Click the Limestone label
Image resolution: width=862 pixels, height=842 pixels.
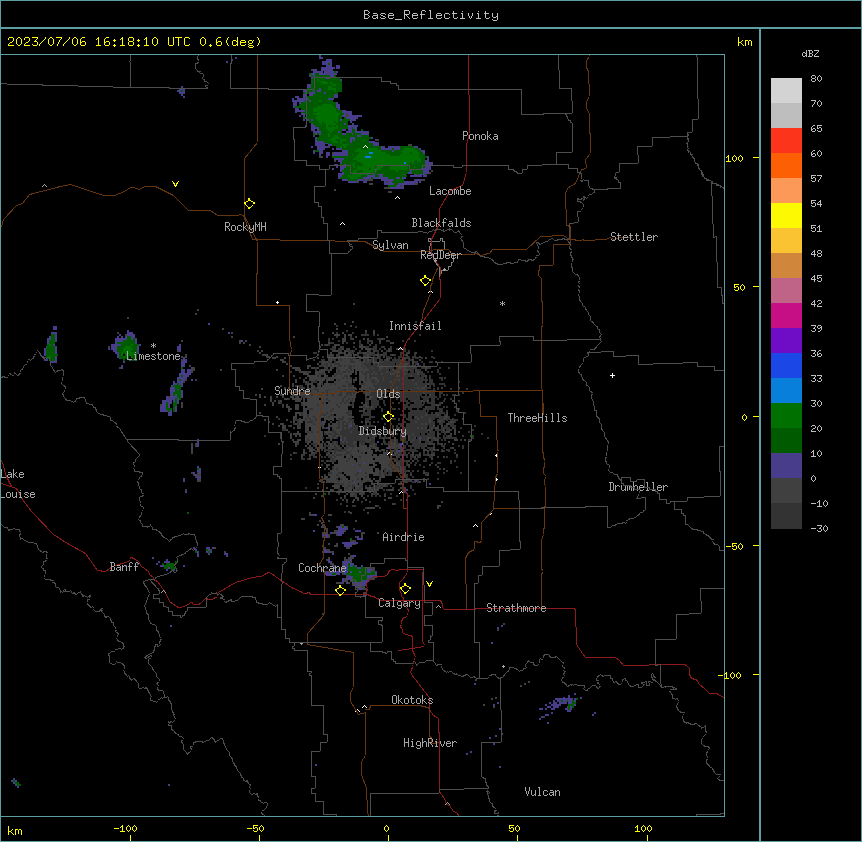pyautogui.click(x=153, y=356)
